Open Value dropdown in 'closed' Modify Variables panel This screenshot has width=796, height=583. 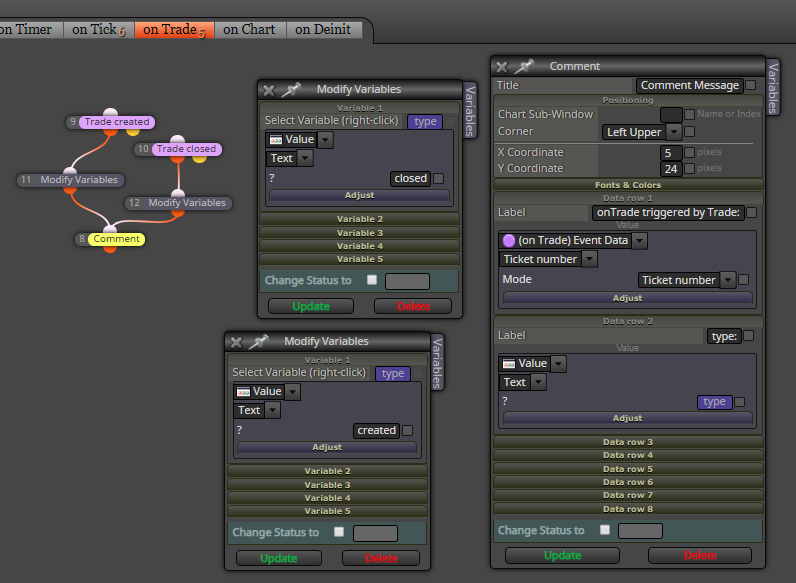click(x=326, y=140)
